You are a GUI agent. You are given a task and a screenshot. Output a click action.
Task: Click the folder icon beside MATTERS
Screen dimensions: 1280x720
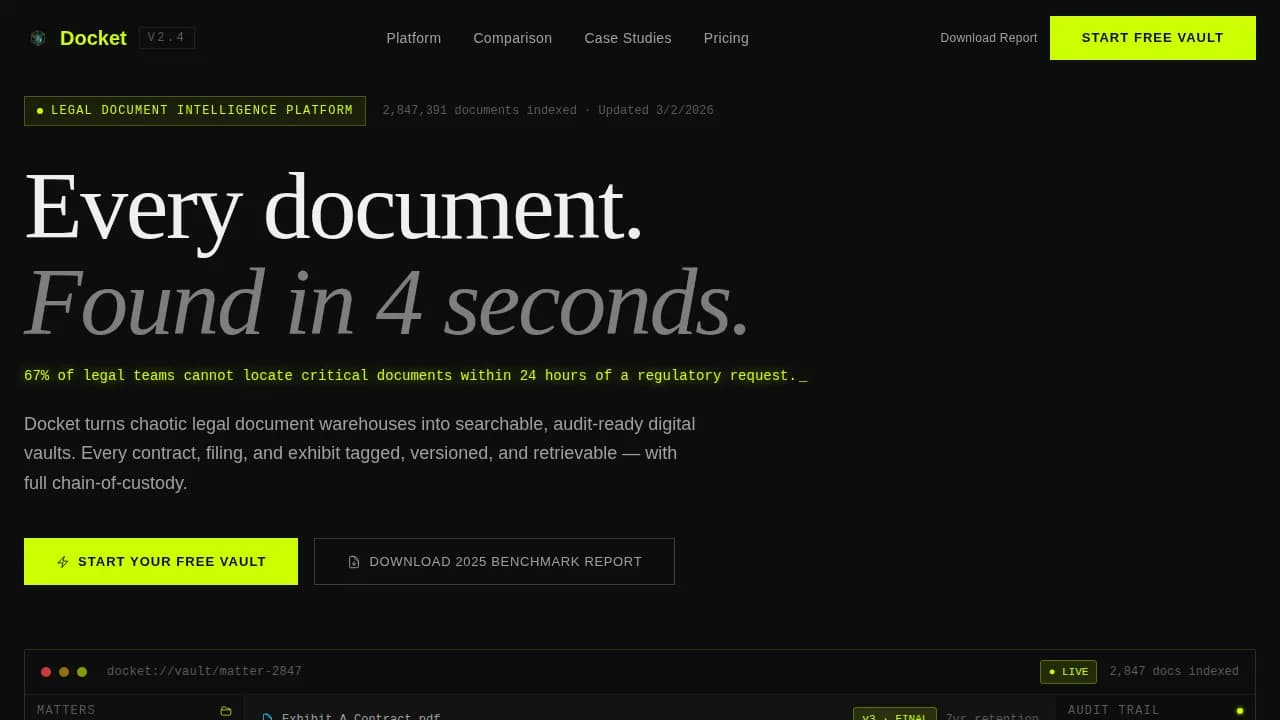coord(226,711)
